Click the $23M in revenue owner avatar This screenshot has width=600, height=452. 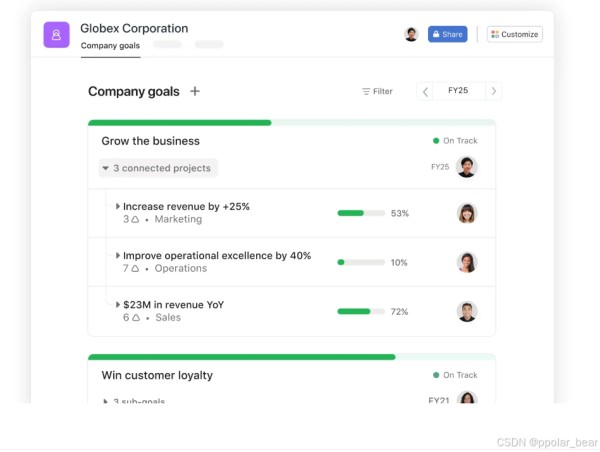(x=466, y=312)
